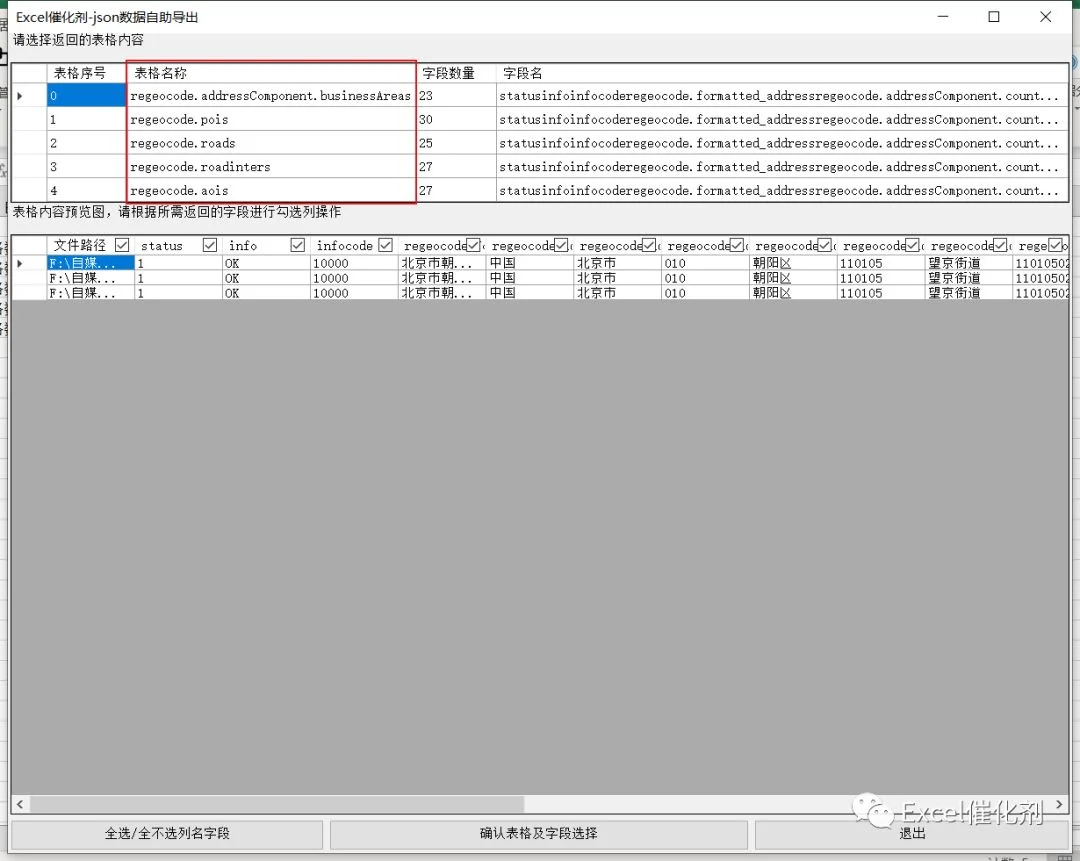Maximize the json数据自助导出 window
This screenshot has width=1080, height=861.
(994, 17)
